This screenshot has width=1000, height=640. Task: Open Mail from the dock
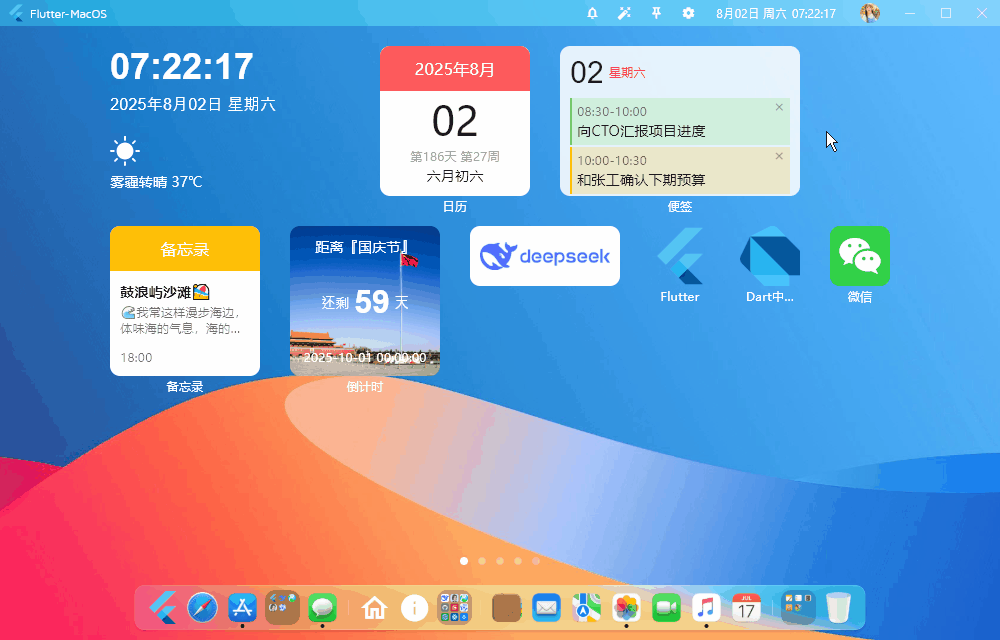click(x=546, y=607)
